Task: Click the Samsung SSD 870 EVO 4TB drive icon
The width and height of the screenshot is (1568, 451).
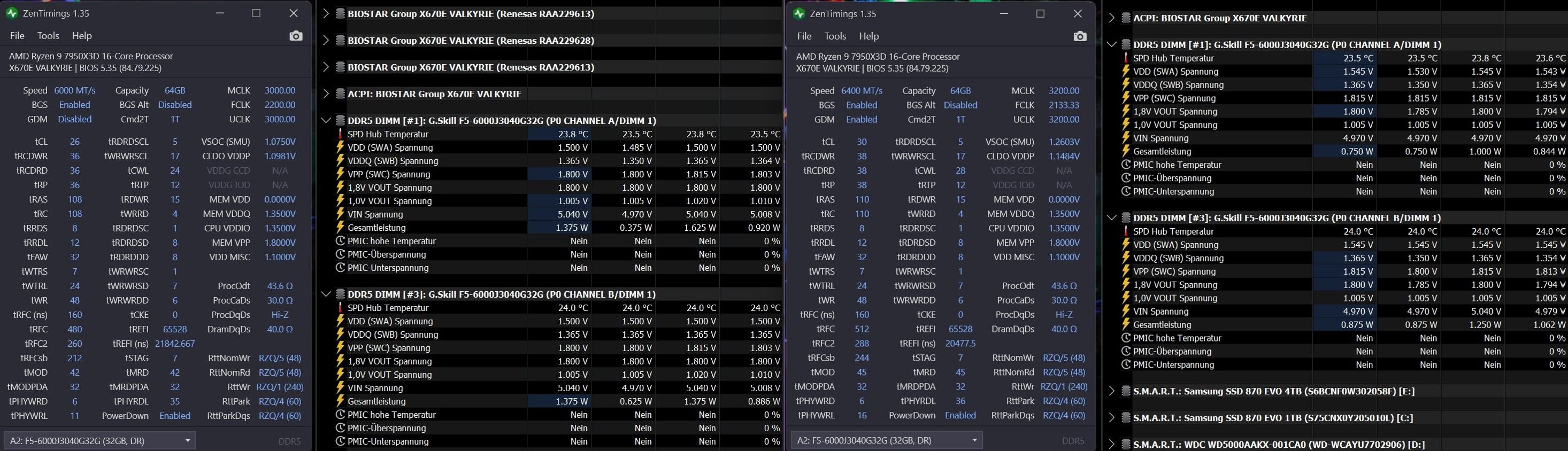Action: pyautogui.click(x=1126, y=392)
